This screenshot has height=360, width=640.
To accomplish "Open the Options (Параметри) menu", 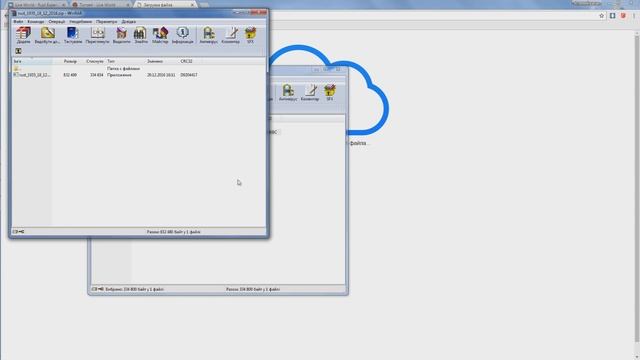I will click(x=107, y=22).
